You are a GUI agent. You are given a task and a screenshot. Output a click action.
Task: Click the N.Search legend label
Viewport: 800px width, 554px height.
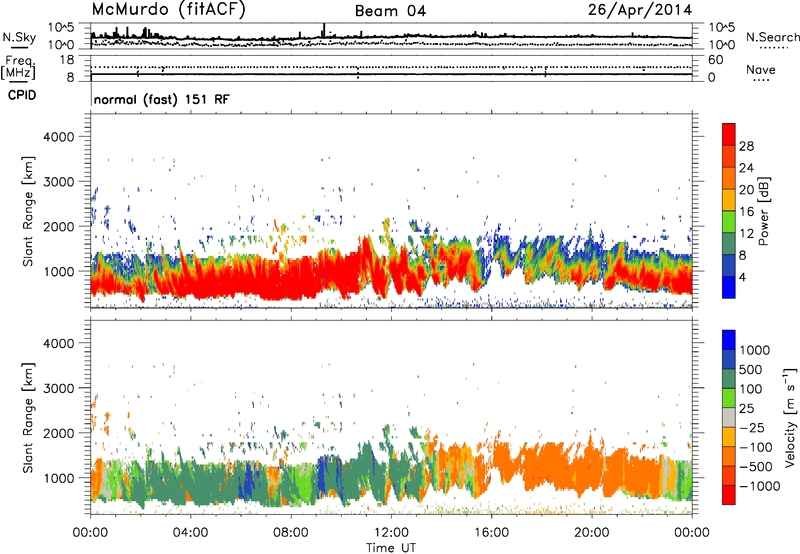(x=772, y=37)
